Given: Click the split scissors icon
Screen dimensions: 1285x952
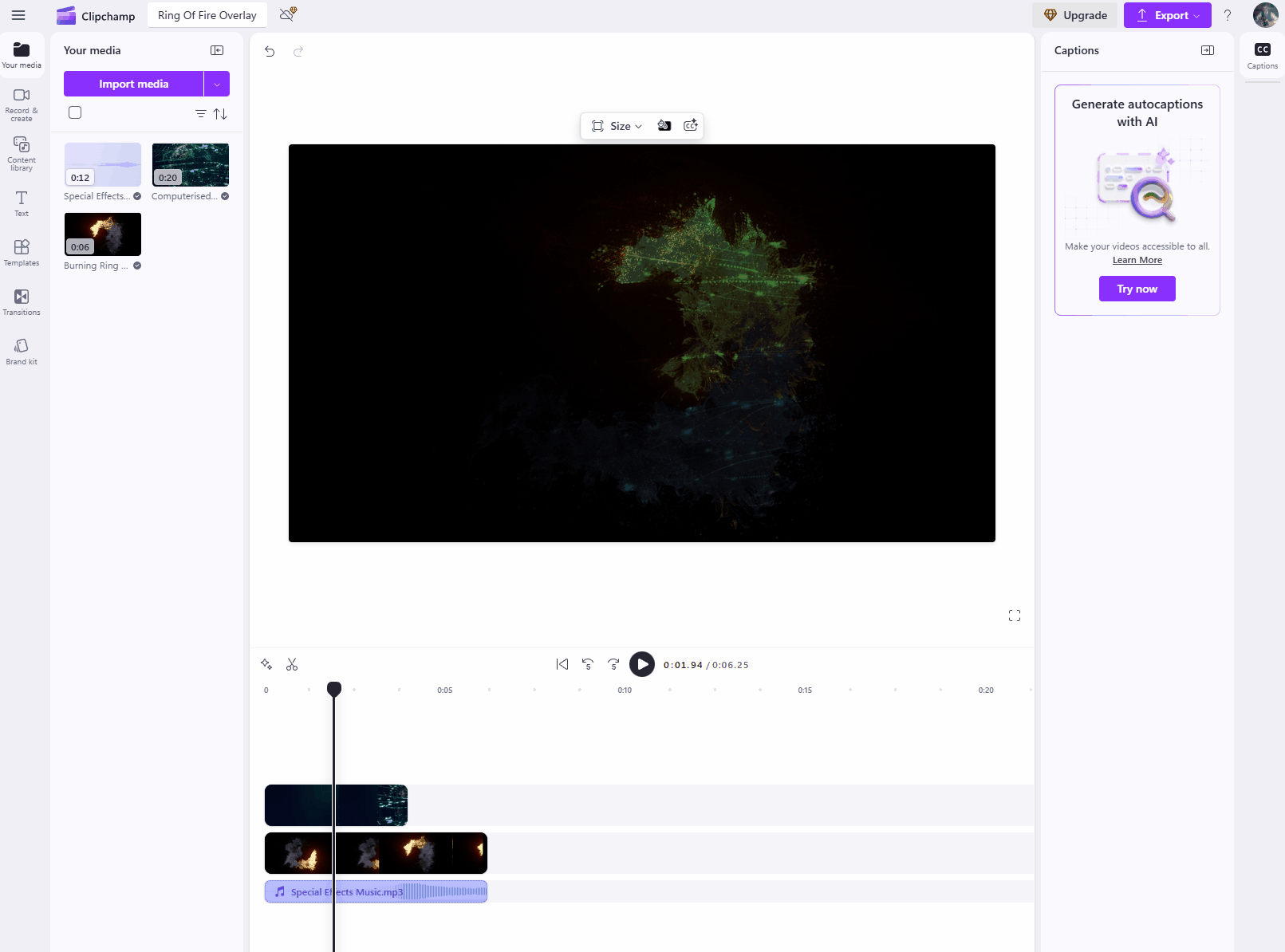Looking at the screenshot, I should 292,664.
